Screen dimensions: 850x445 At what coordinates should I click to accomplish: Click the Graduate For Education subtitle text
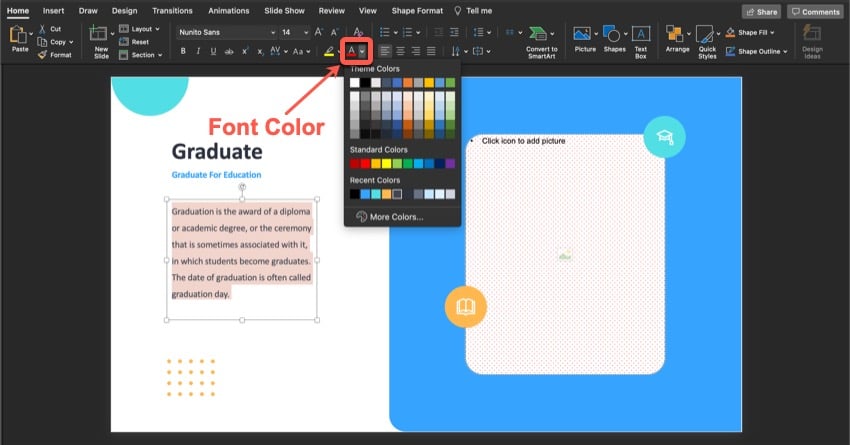click(x=216, y=175)
